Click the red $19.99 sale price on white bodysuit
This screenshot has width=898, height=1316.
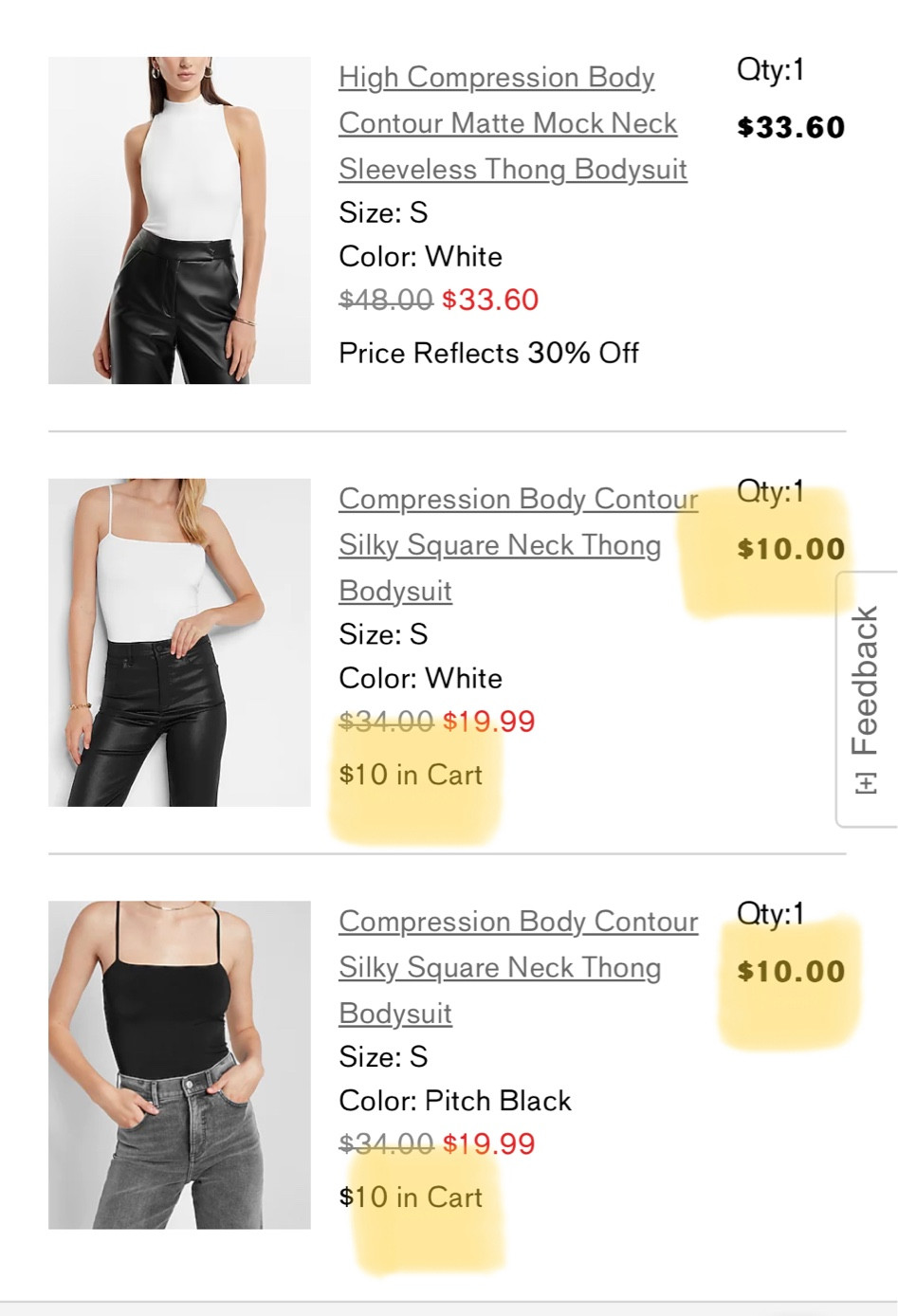pyautogui.click(x=490, y=722)
